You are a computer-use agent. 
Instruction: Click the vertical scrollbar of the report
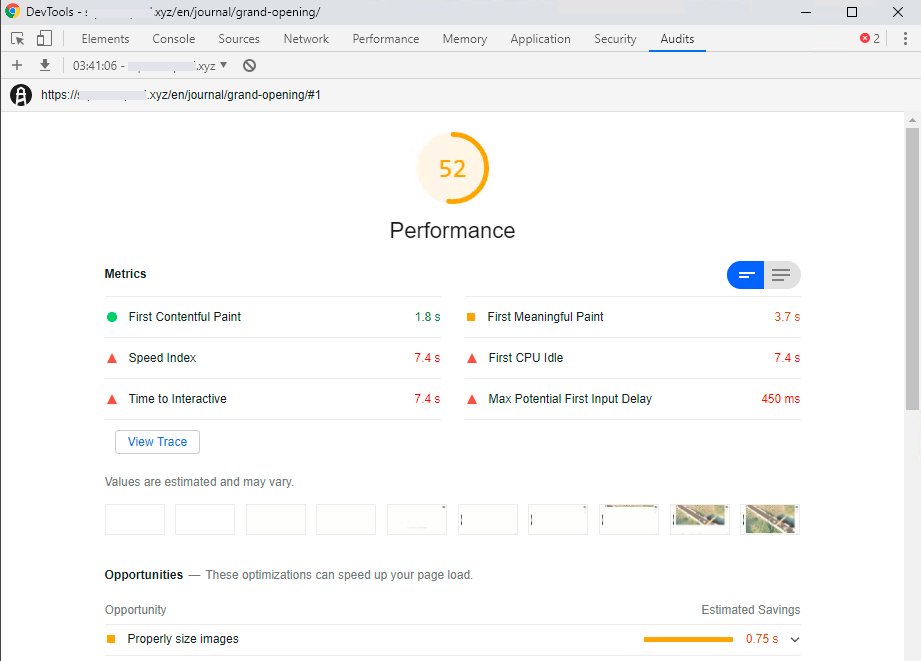(x=912, y=270)
